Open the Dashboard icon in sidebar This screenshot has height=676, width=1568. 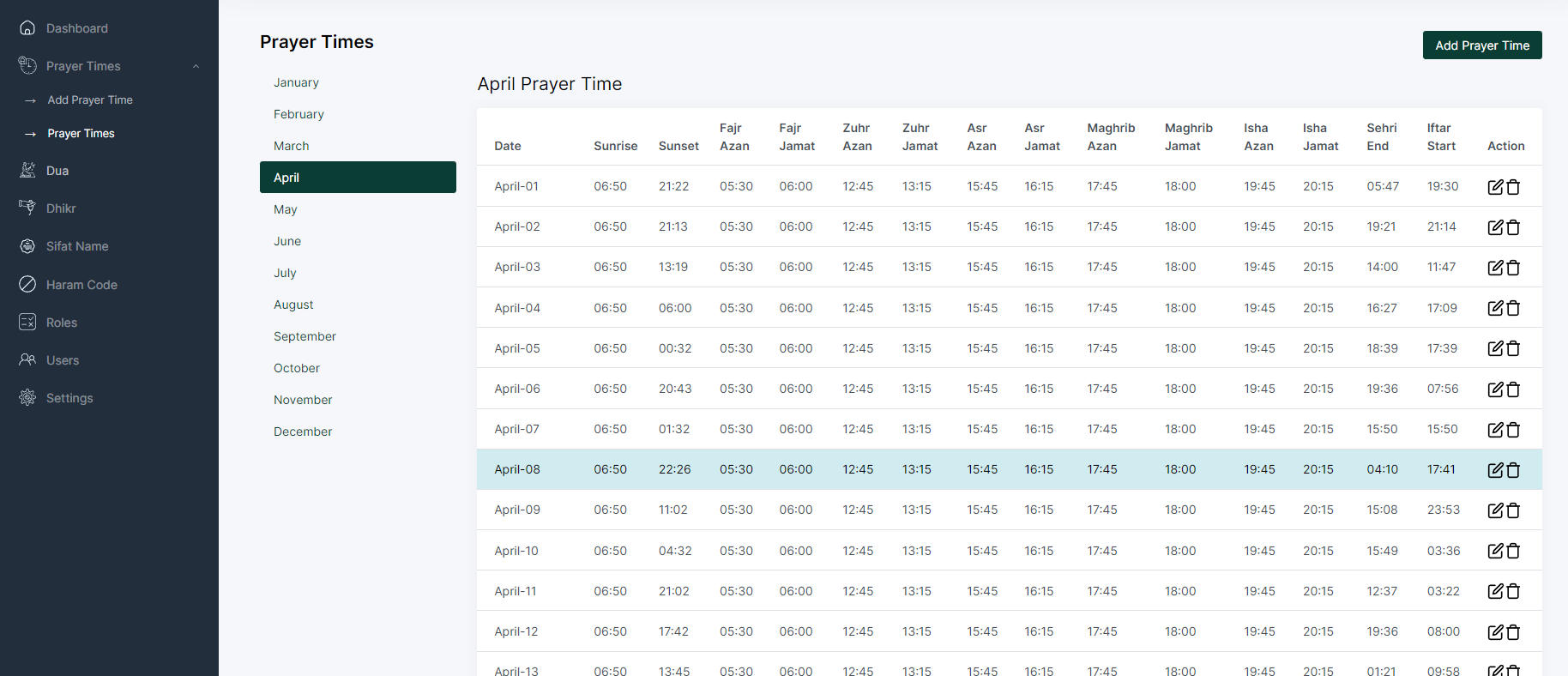pos(27,28)
